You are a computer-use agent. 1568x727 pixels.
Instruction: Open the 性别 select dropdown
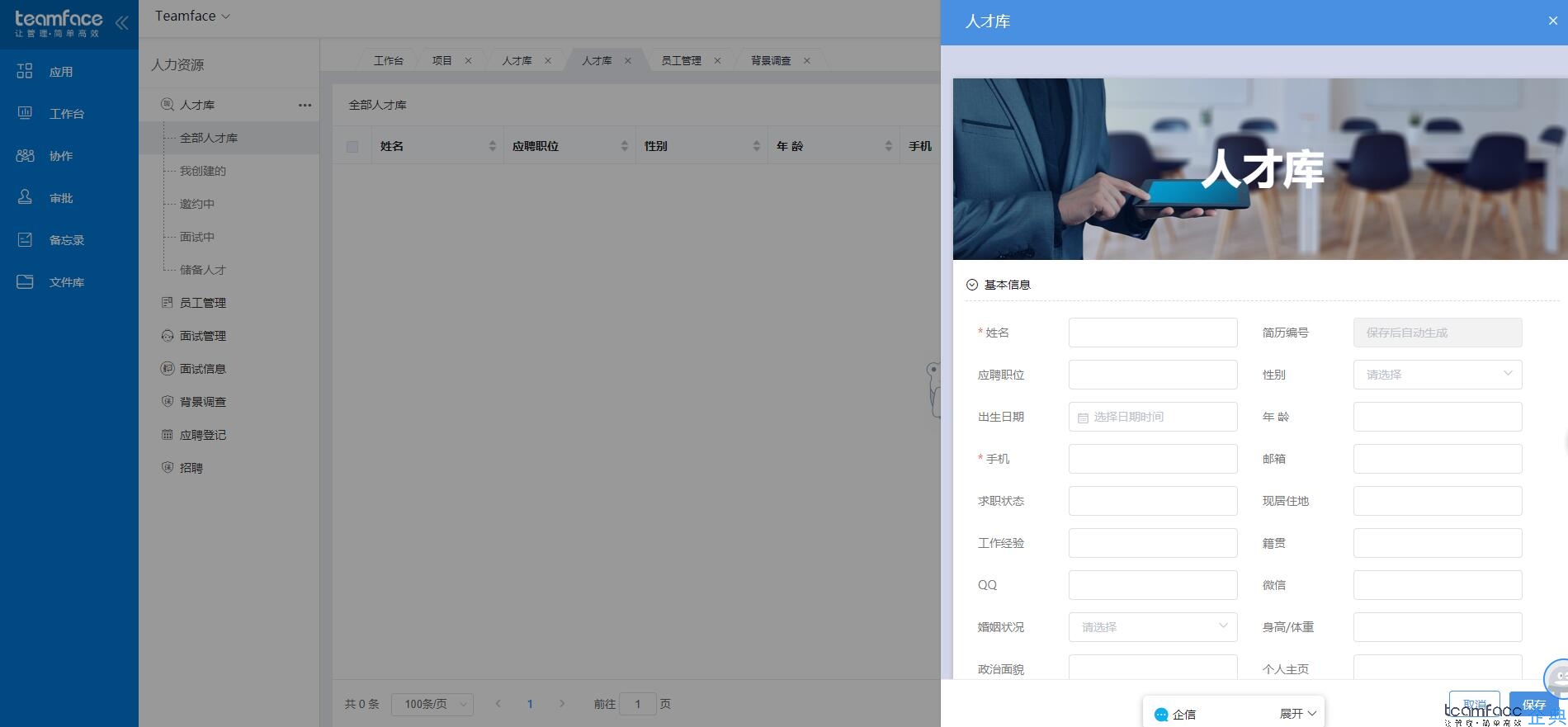point(1438,375)
